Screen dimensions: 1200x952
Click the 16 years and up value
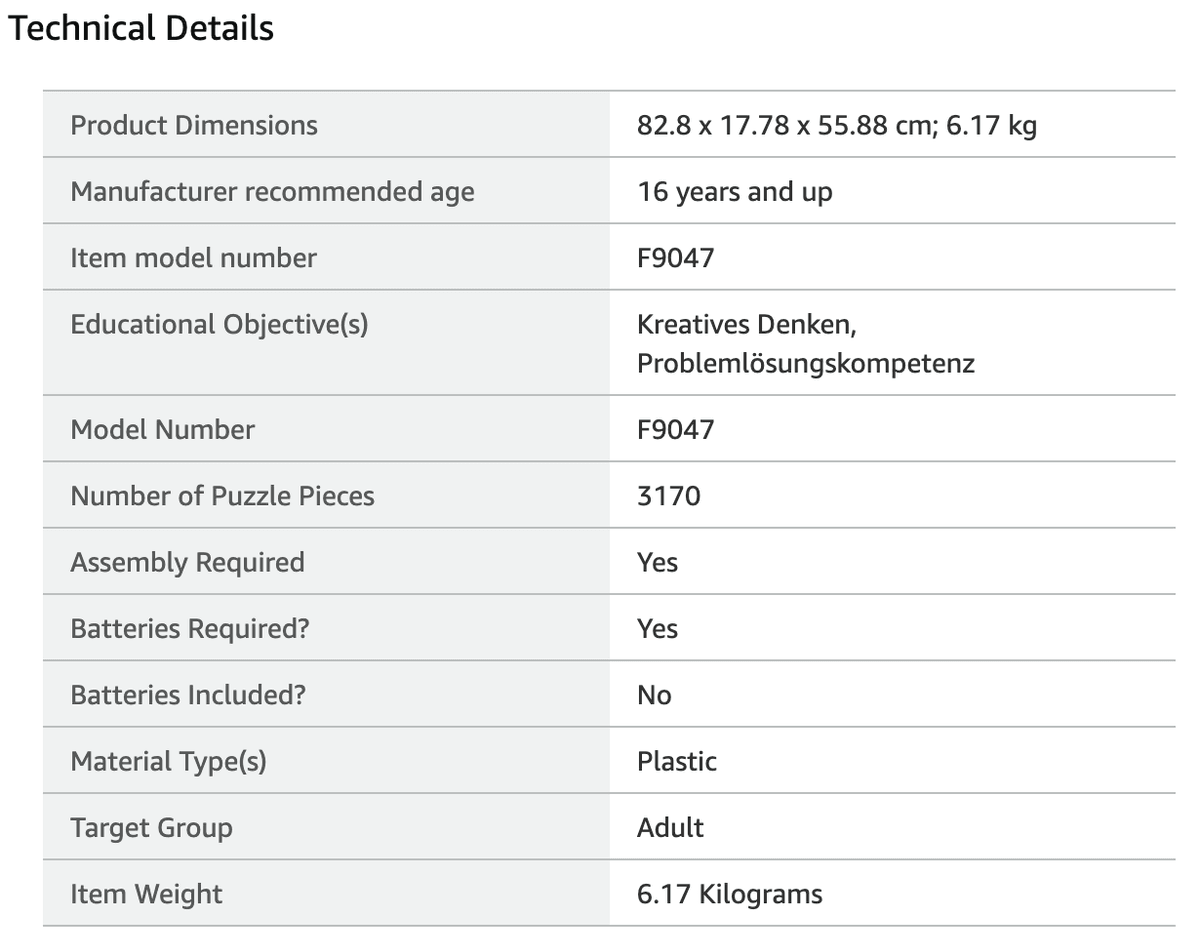point(735,191)
